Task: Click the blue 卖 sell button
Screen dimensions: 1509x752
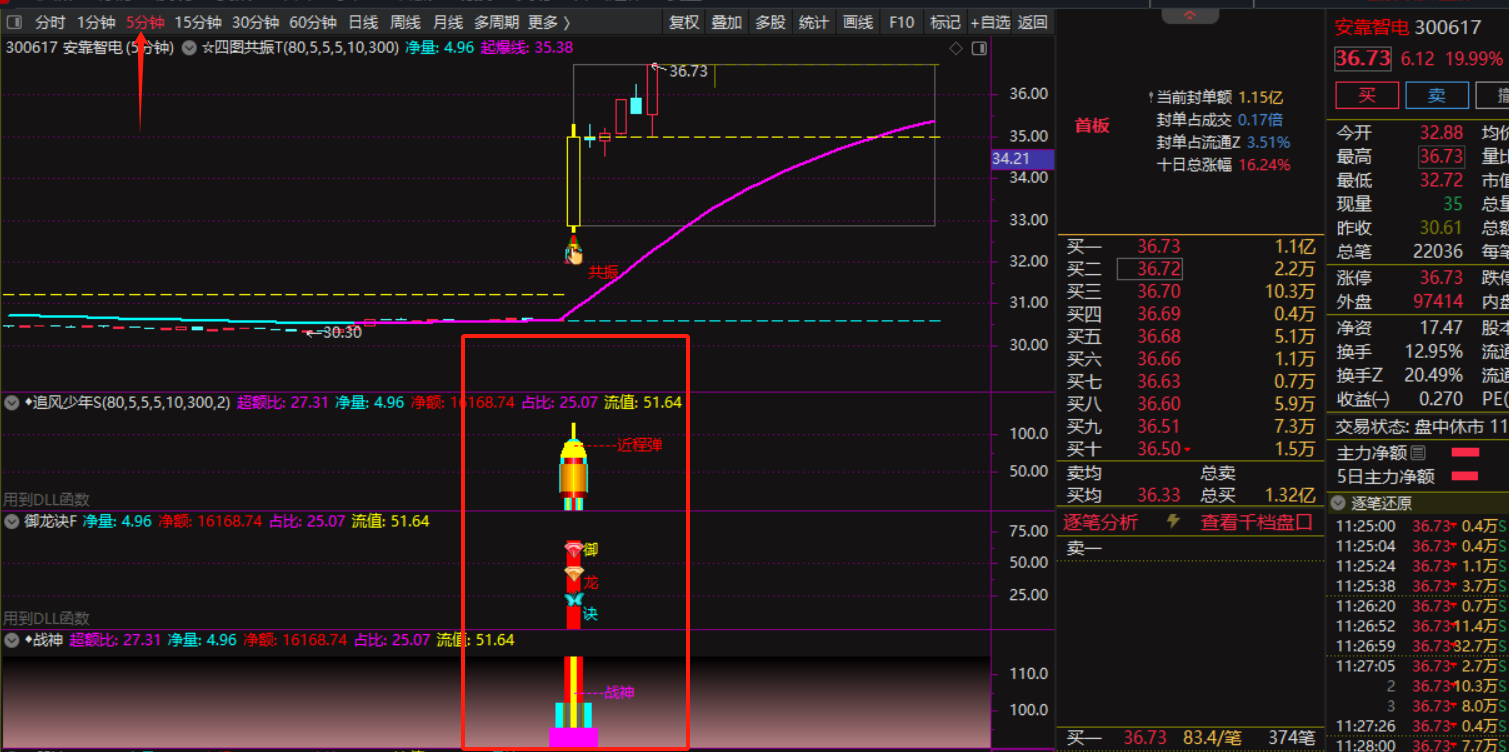Action: 1436,96
